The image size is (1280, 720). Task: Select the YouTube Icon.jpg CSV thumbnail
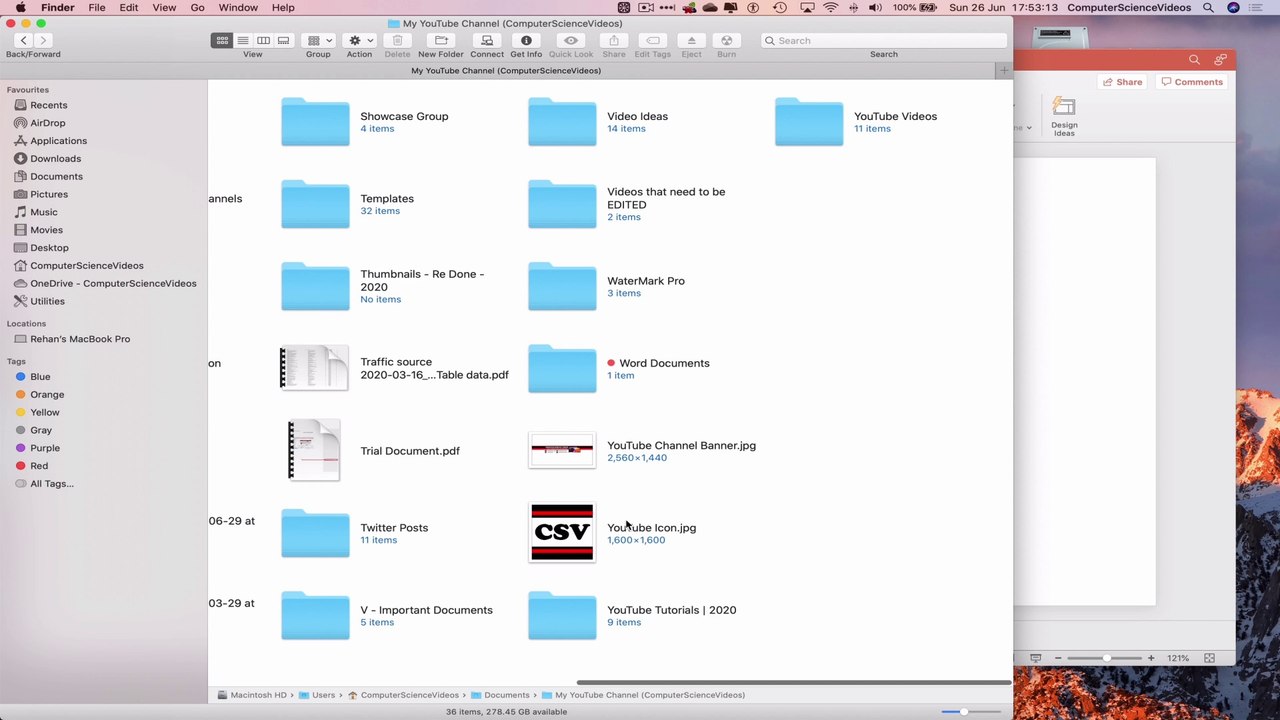[x=562, y=532]
